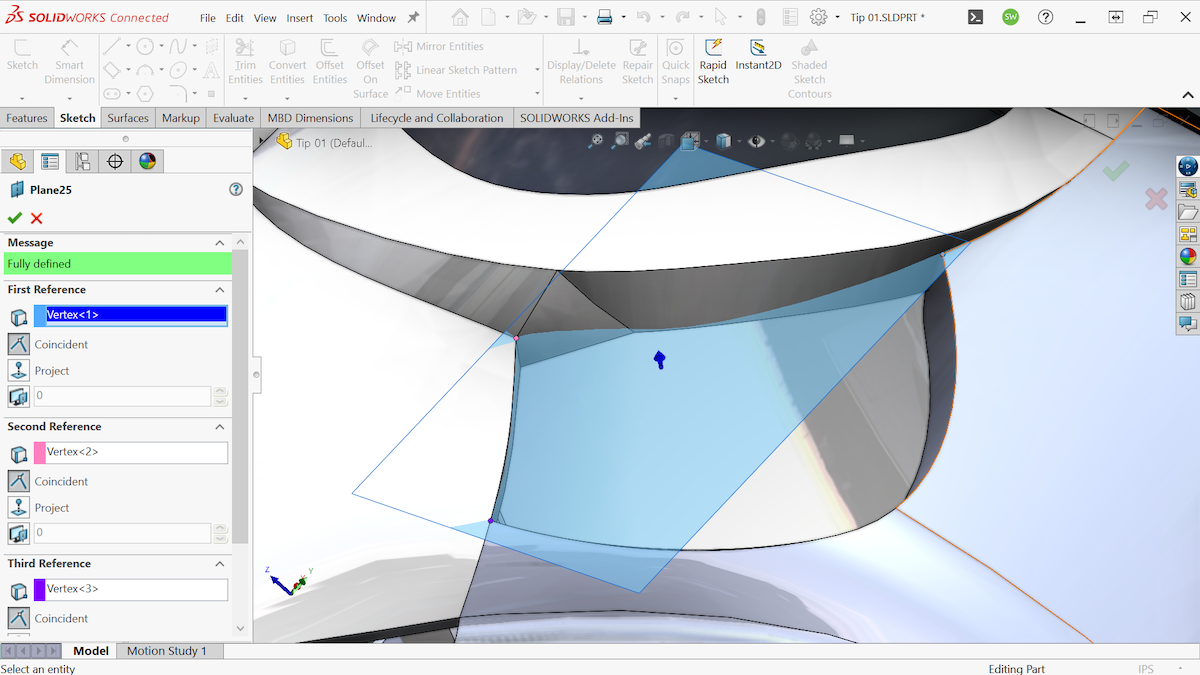Select the Zoom to Fit tool
The height and width of the screenshot is (675, 1200).
[x=595, y=141]
